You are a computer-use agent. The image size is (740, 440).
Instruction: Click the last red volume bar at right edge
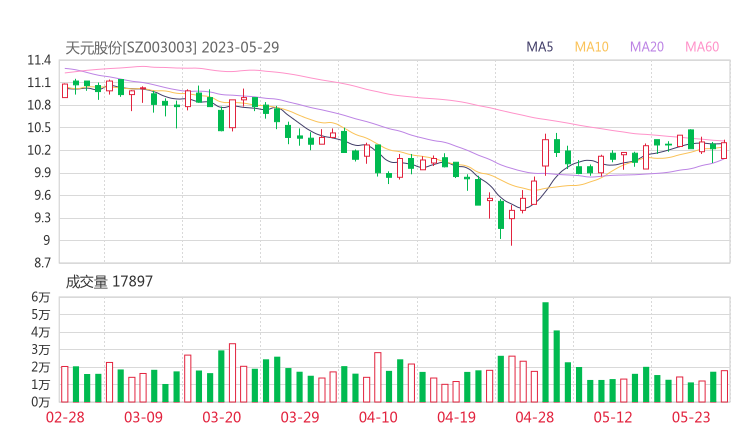coord(724,386)
